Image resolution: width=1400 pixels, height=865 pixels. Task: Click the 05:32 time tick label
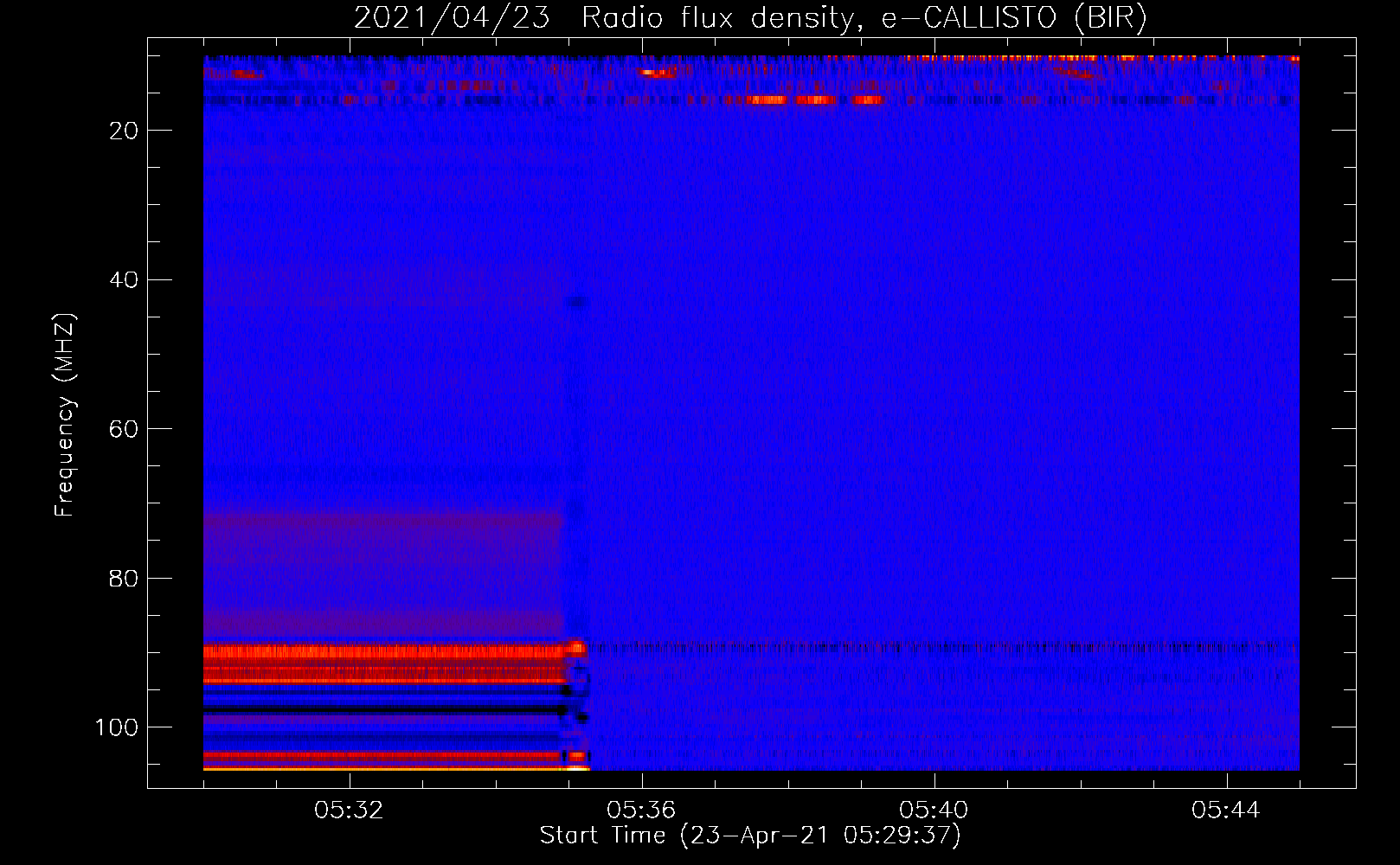click(x=349, y=811)
